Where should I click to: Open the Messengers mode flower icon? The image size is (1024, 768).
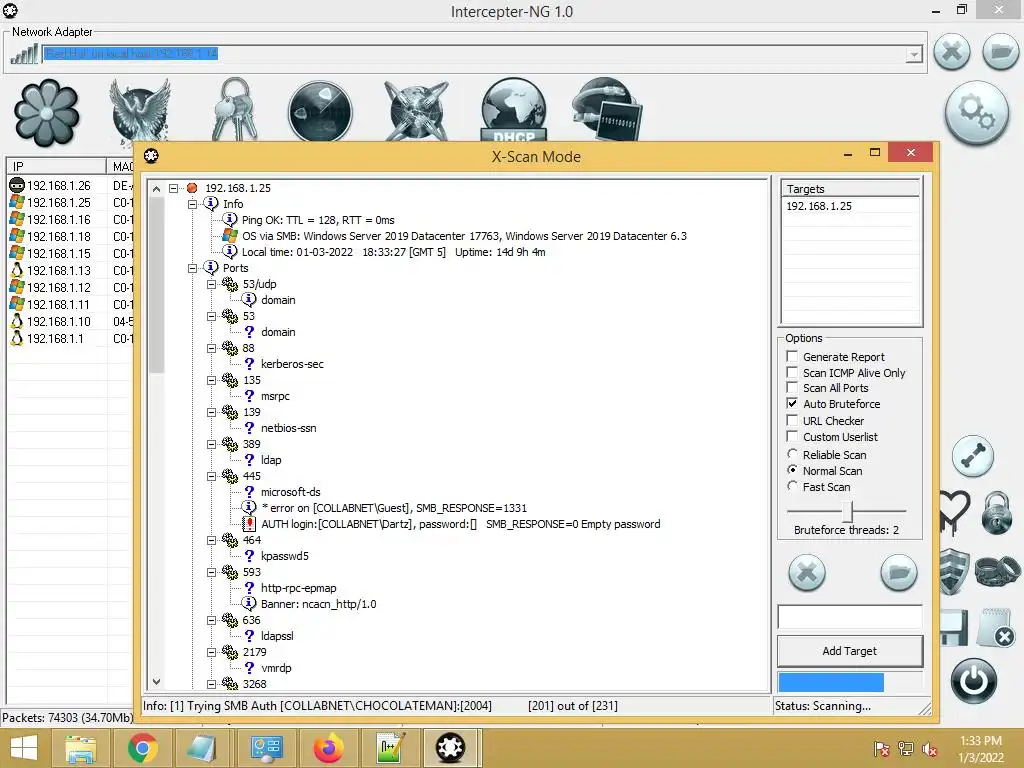tap(46, 112)
